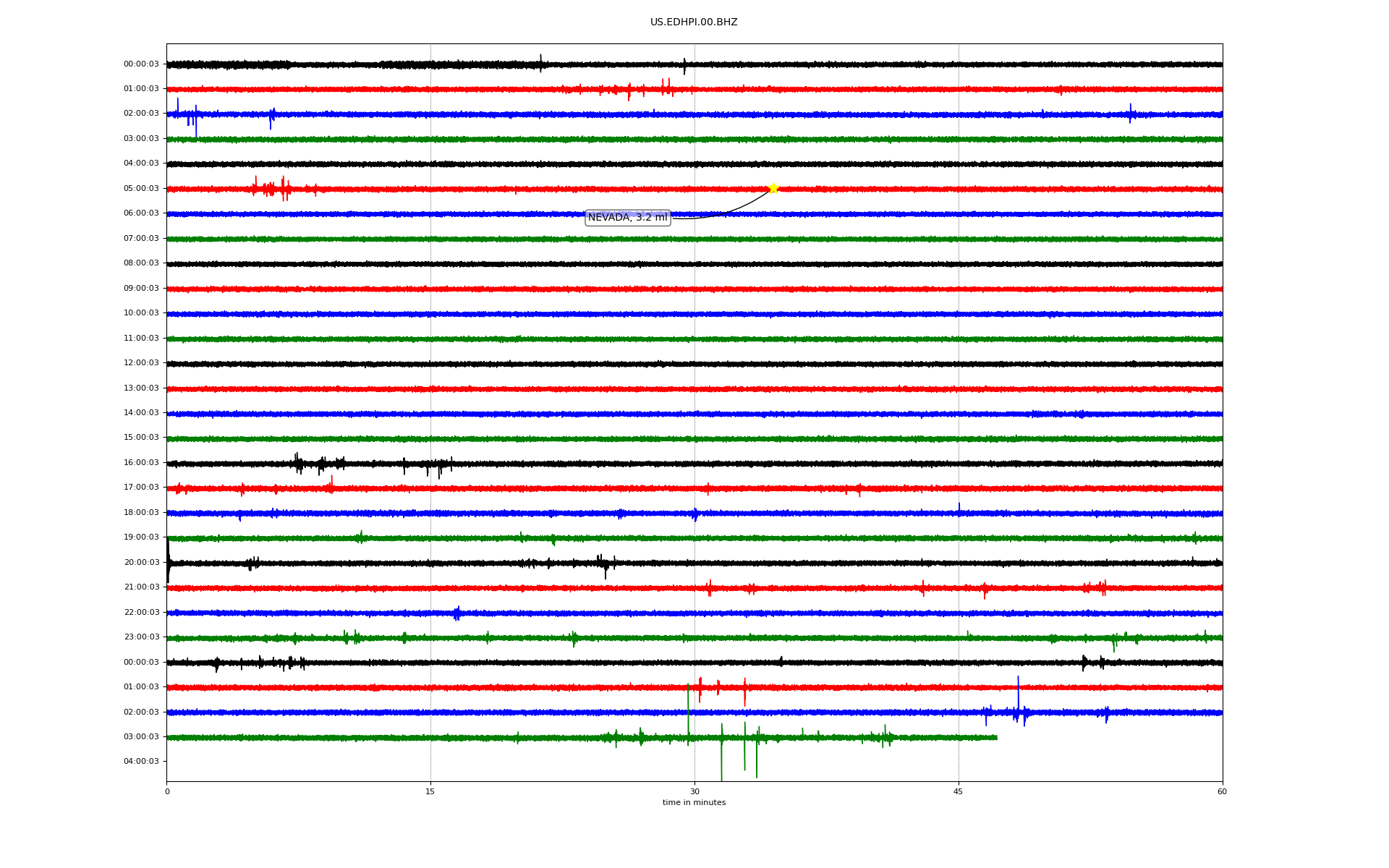Screen dimensions: 1389x868
Task: Click the 12:00:03 row time label
Action: [141, 363]
